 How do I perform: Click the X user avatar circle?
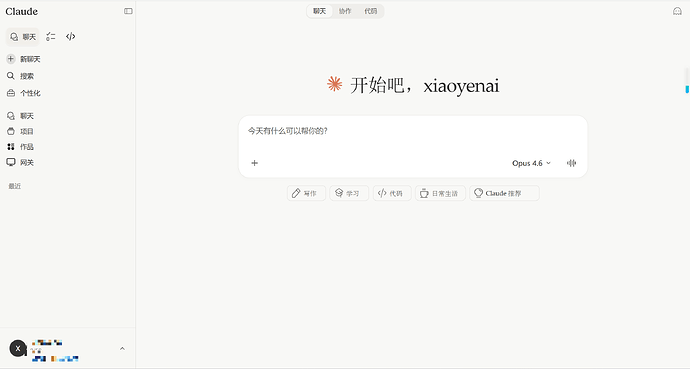pos(18,348)
